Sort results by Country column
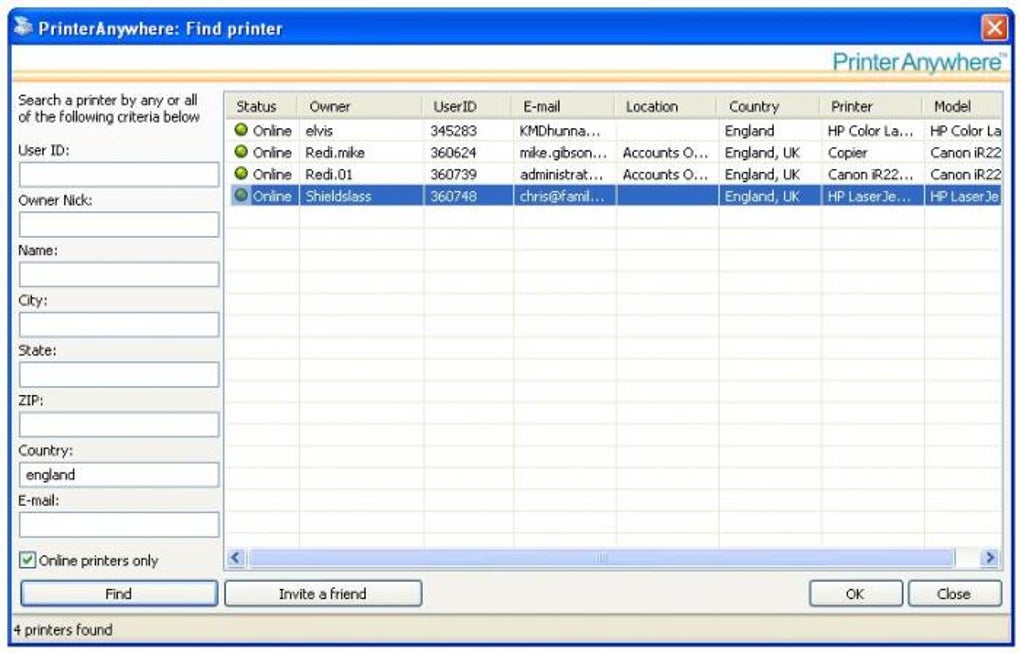 tap(768, 106)
